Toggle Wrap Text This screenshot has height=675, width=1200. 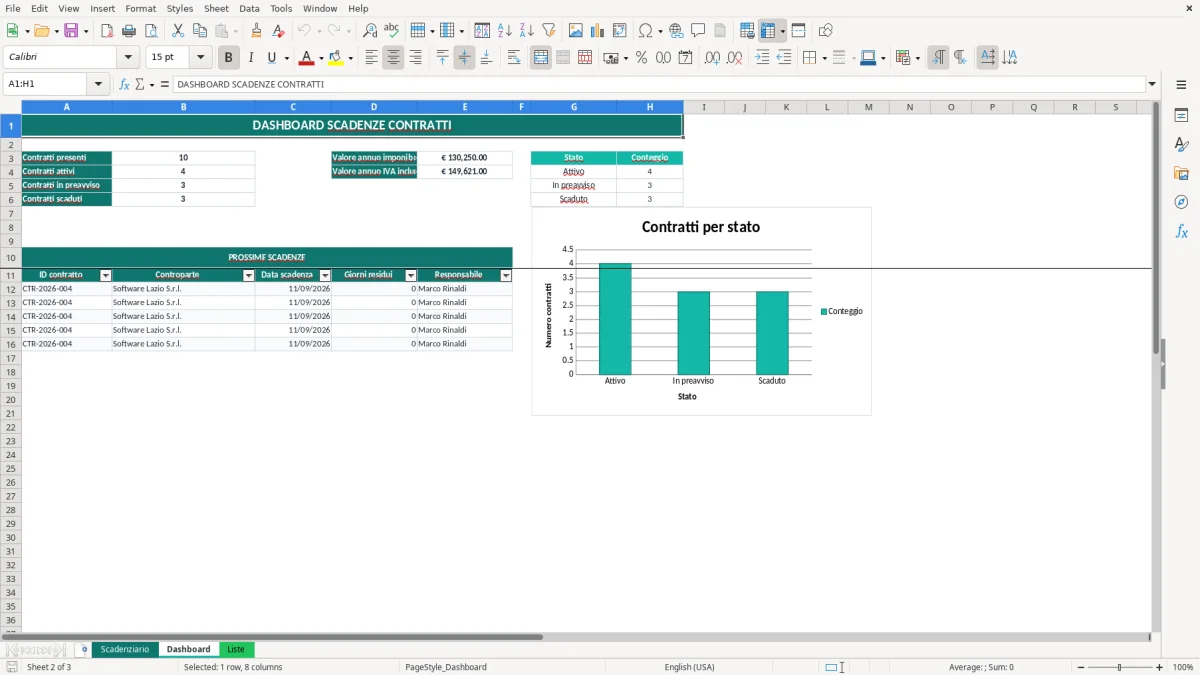(514, 58)
